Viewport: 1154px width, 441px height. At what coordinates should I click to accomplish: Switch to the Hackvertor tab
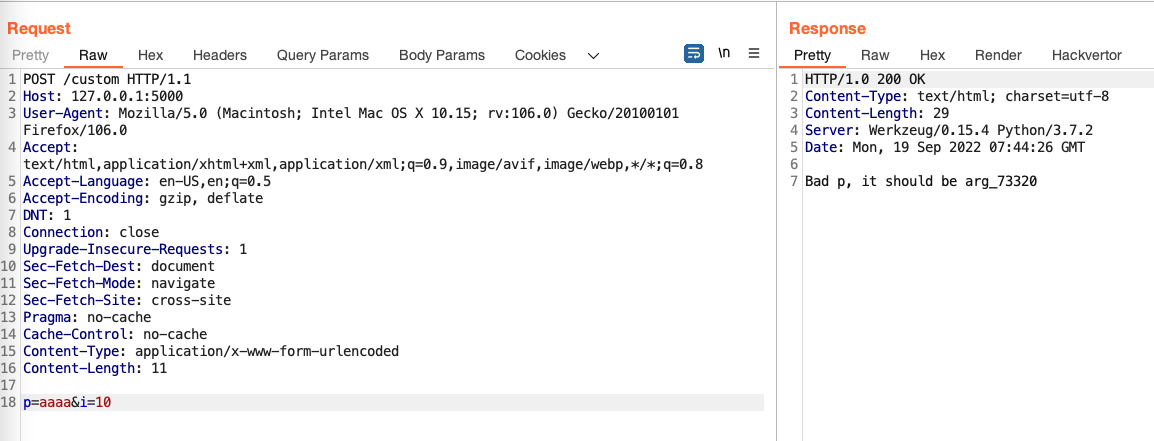pyautogui.click(x=1086, y=55)
